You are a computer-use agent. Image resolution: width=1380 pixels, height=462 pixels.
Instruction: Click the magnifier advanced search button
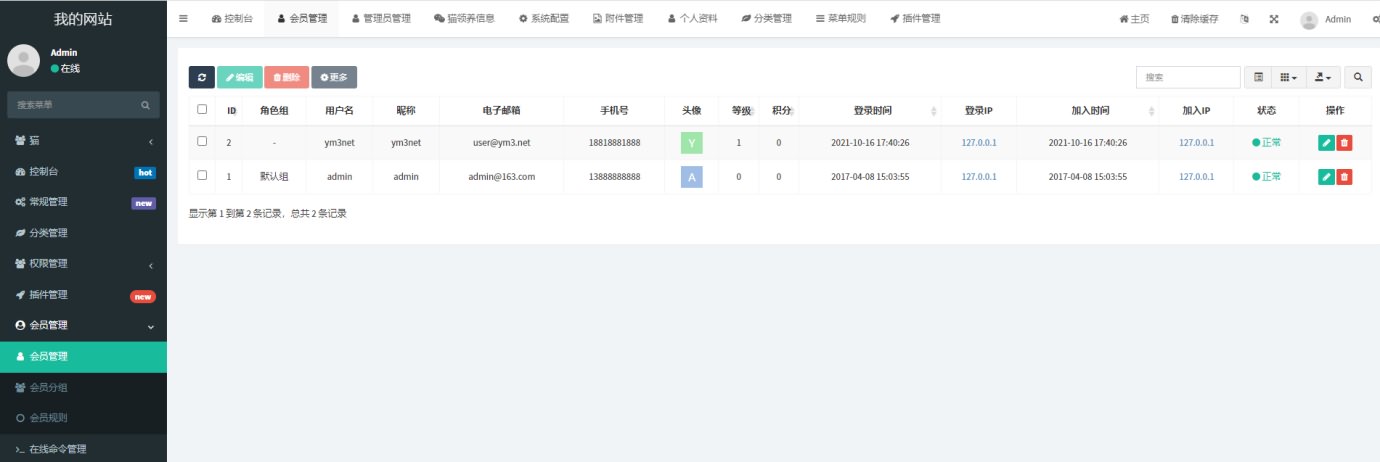[x=1357, y=77]
